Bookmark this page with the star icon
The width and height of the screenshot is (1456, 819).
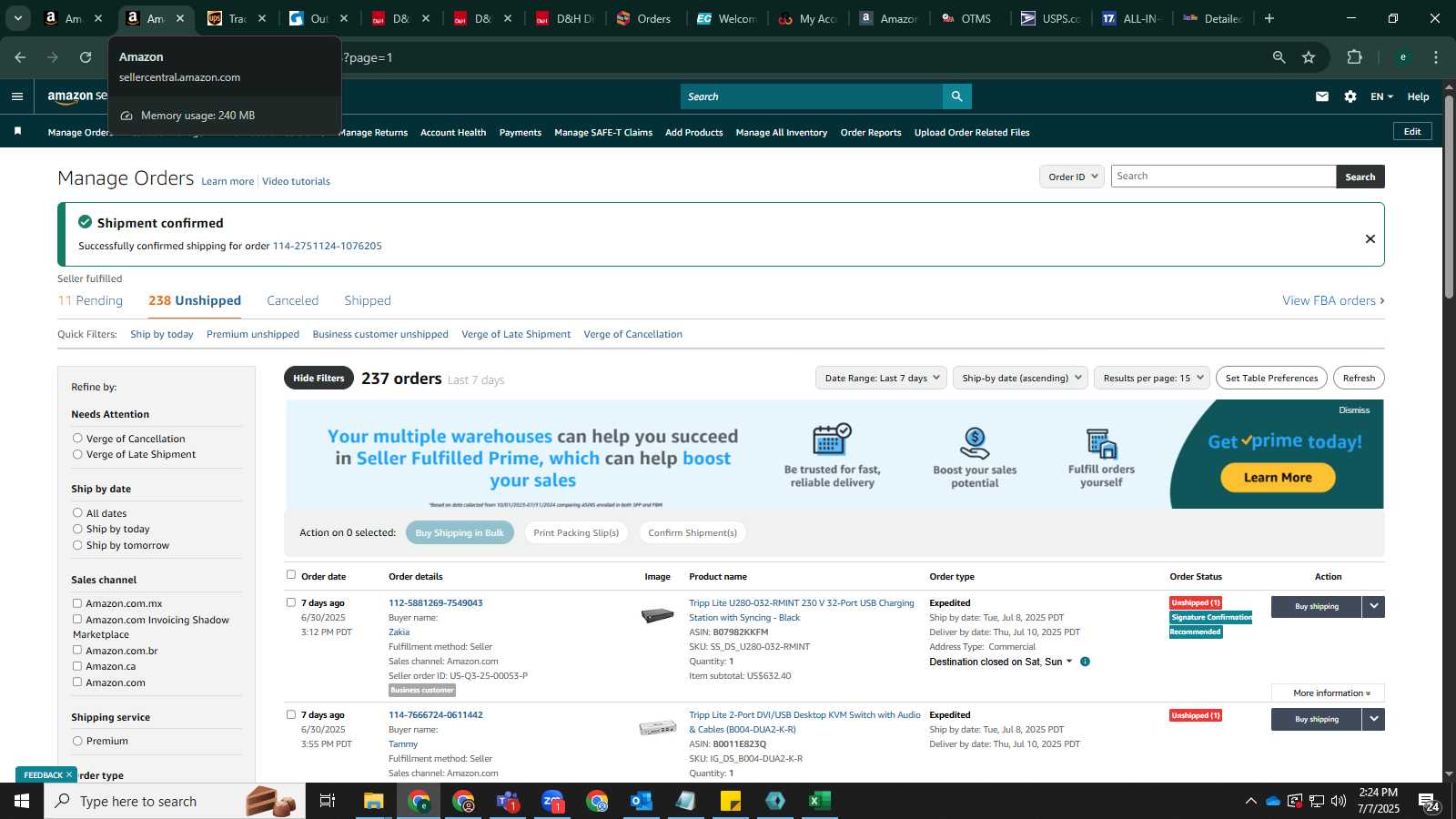1309,57
